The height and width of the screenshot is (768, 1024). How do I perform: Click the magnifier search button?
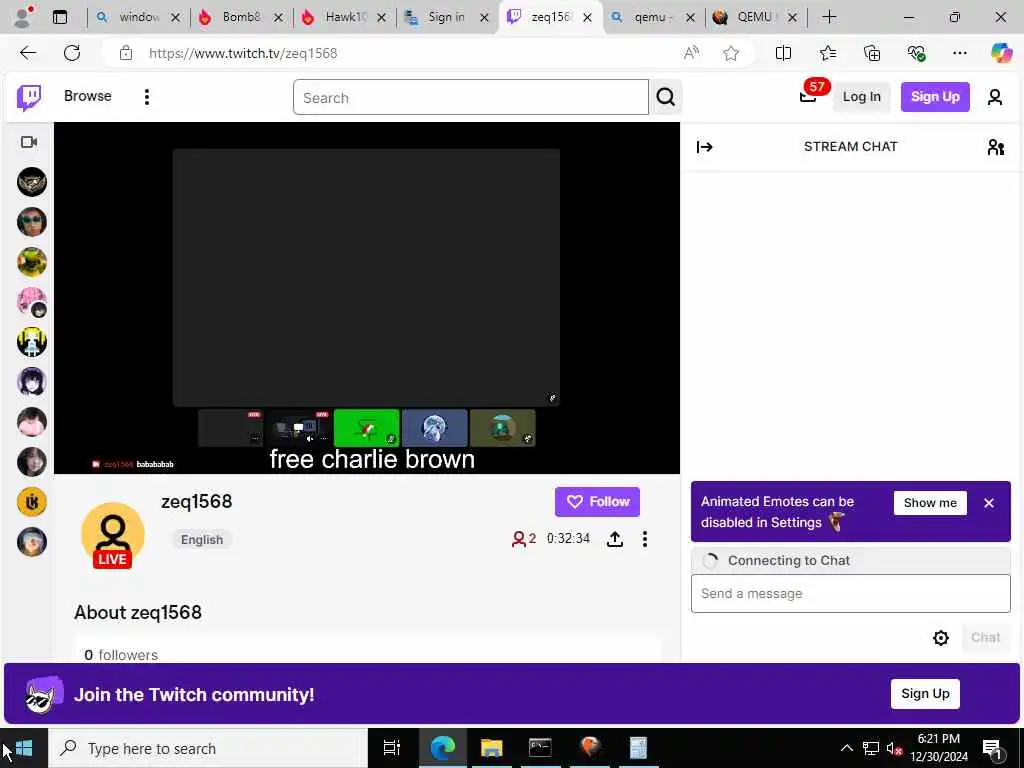665,97
